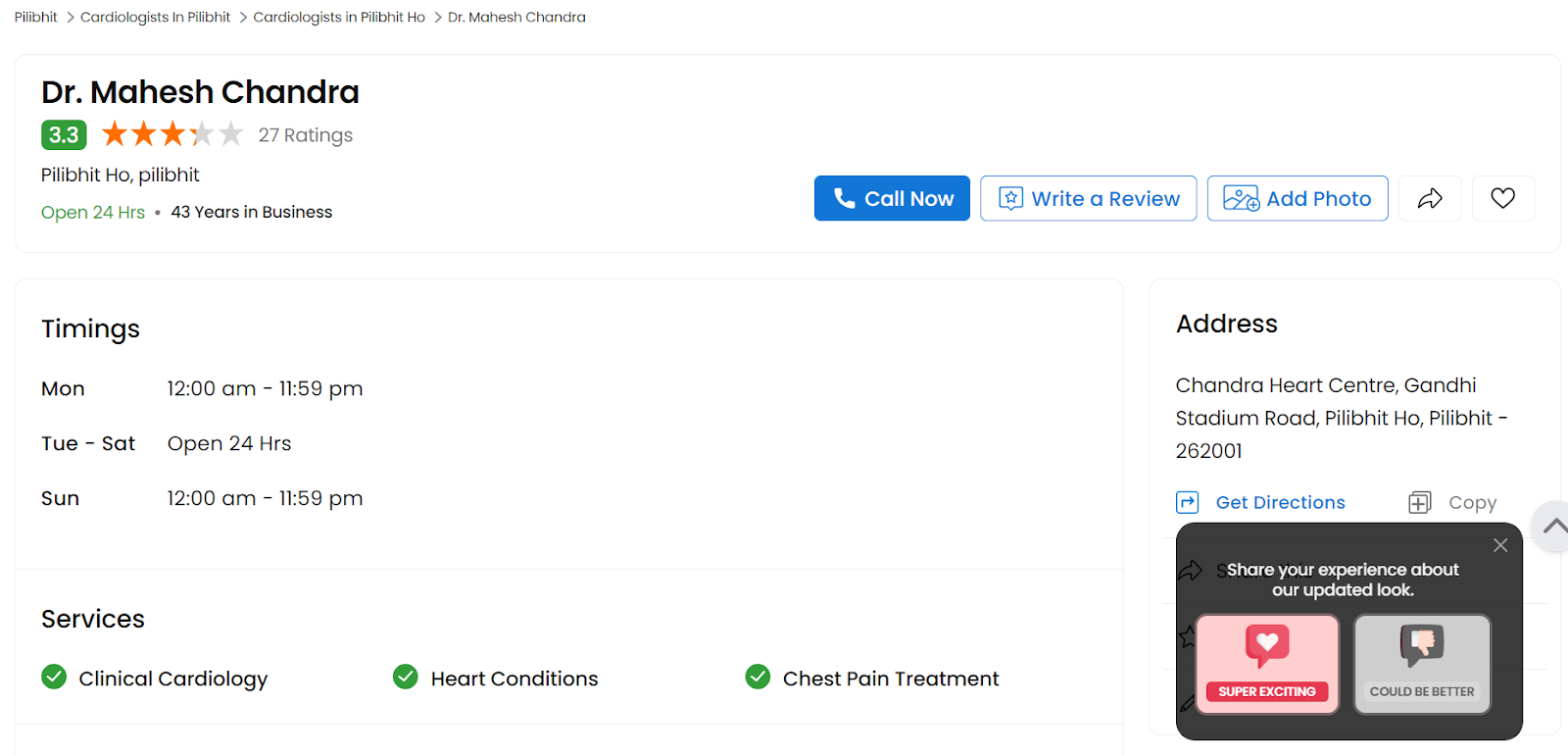Click the share arrow icon button

pos(1430,198)
